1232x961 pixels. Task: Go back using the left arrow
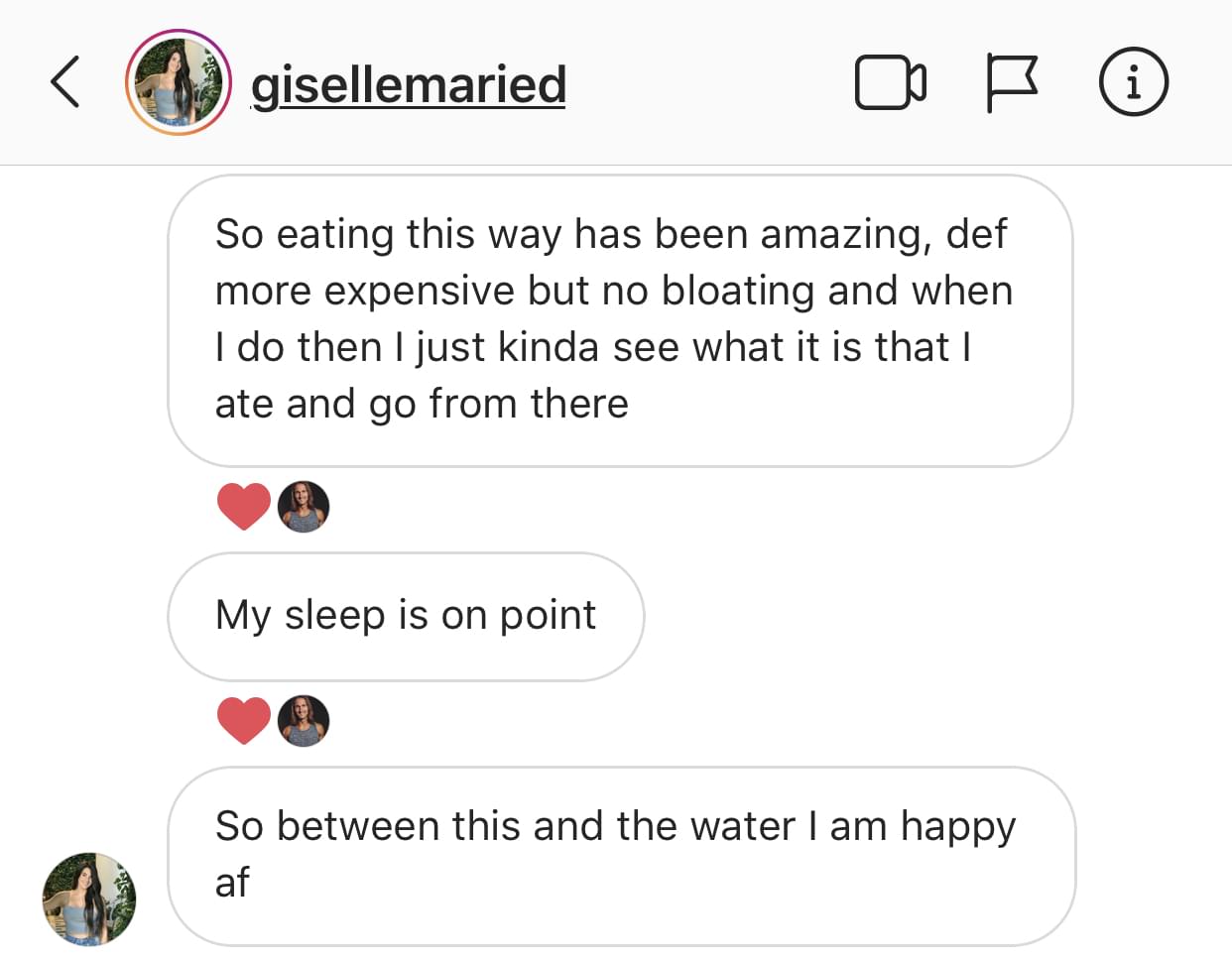point(65,82)
